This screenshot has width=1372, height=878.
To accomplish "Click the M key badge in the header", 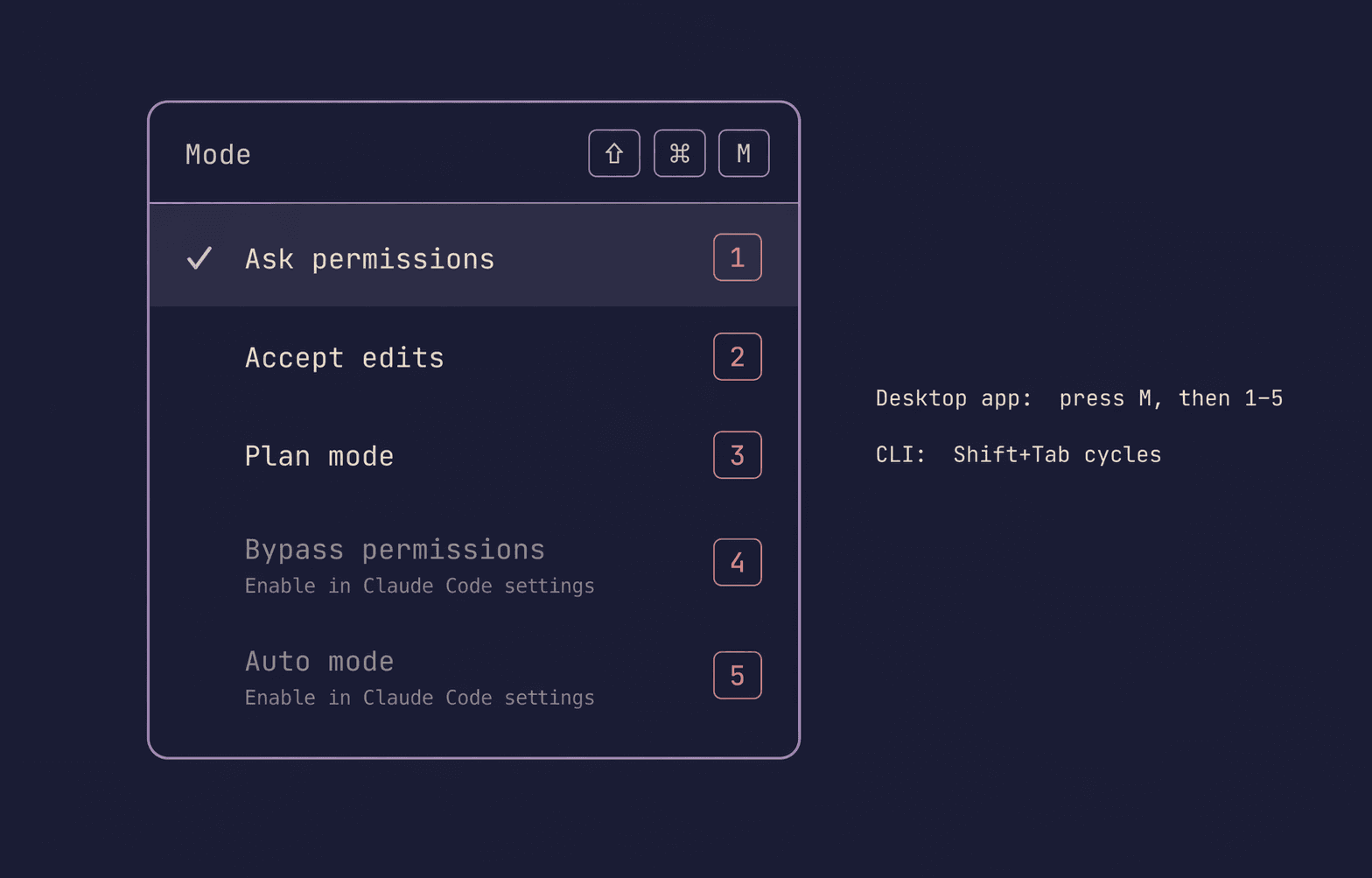I will [743, 153].
